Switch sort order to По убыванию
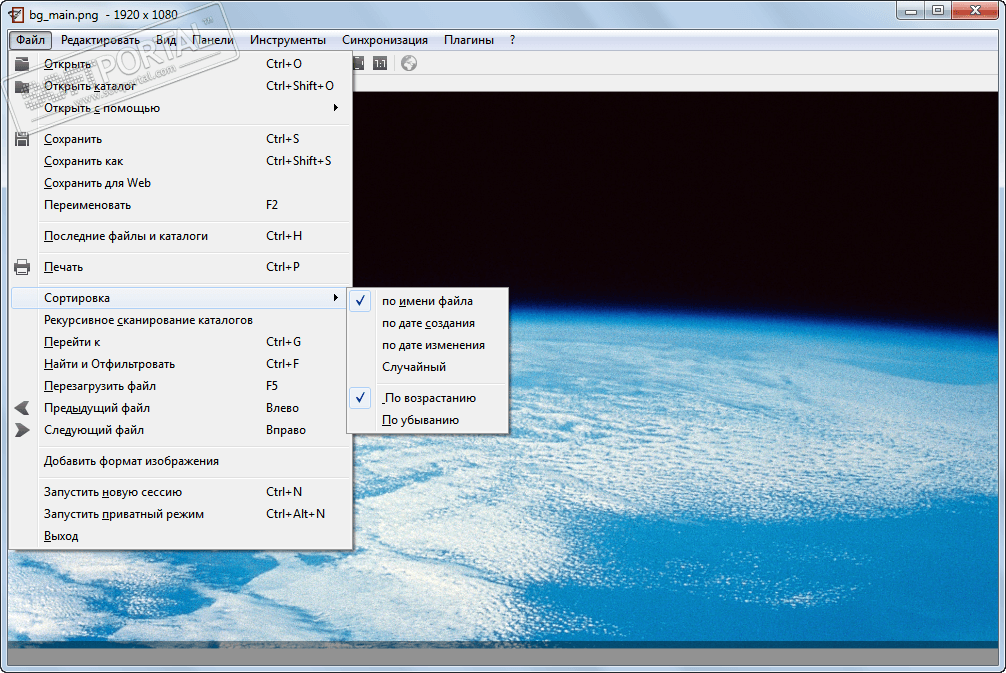Screen dimensions: 1006x673 click(421, 420)
